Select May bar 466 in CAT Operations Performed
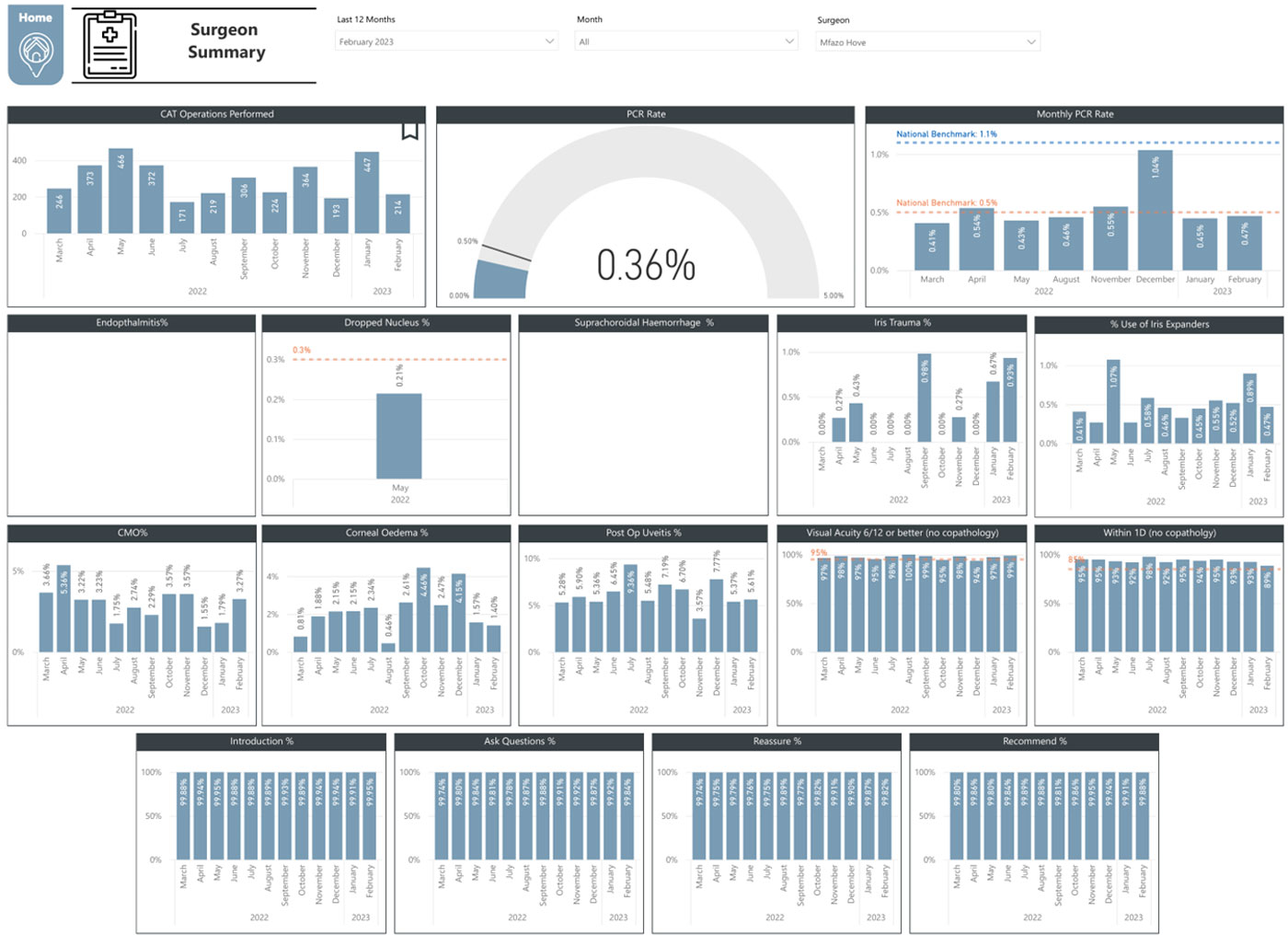This screenshot has height=946, width=1288. point(121,190)
